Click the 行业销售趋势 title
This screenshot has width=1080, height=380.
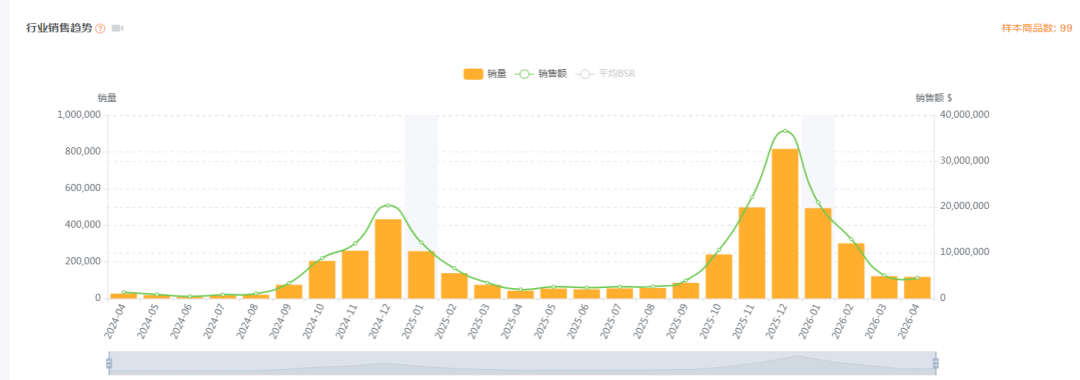[x=59, y=28]
